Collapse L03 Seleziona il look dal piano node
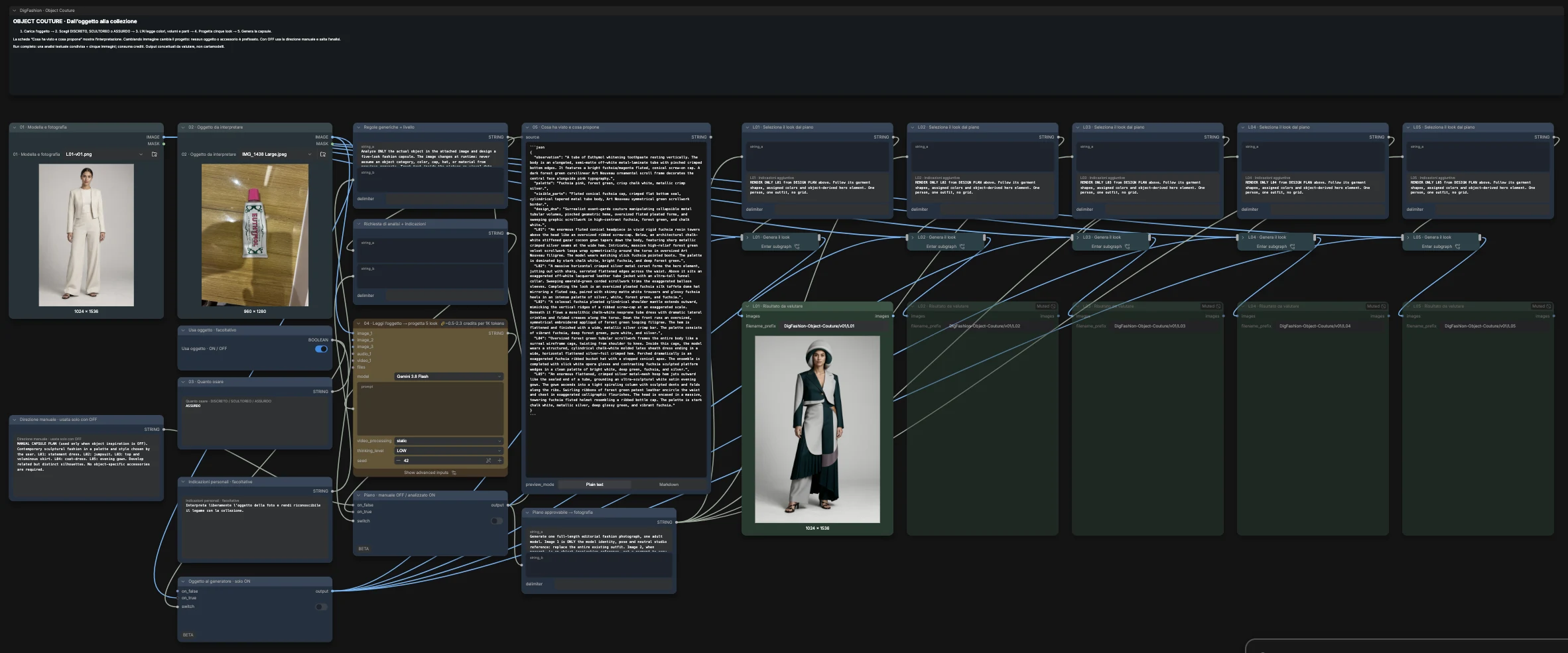This screenshot has height=653, width=1568. tap(1078, 127)
